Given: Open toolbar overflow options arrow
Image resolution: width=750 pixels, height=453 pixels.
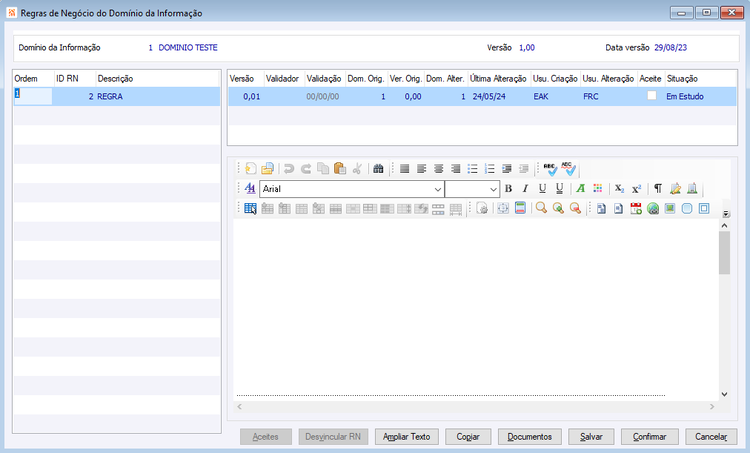Looking at the screenshot, I should [726, 213].
